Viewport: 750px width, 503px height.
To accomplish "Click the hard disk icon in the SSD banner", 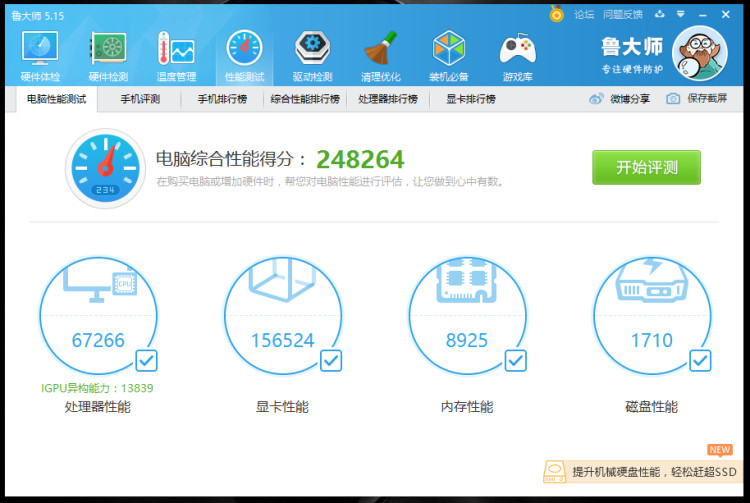I will 554,472.
